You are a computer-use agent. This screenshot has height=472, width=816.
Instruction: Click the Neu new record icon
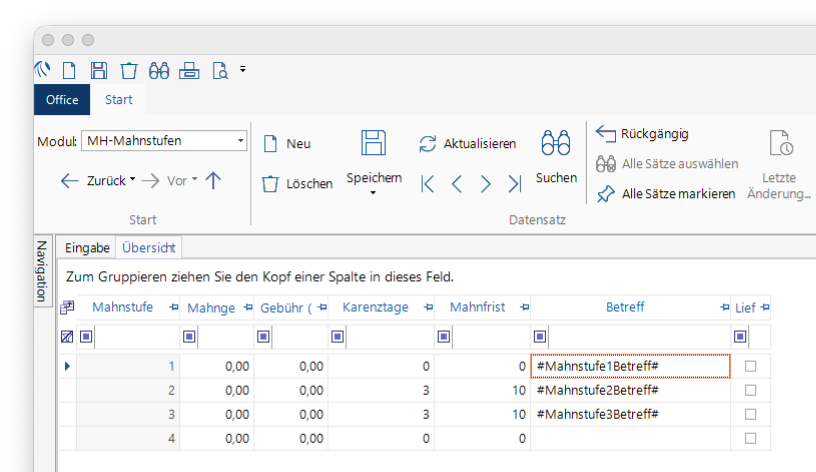click(x=269, y=143)
